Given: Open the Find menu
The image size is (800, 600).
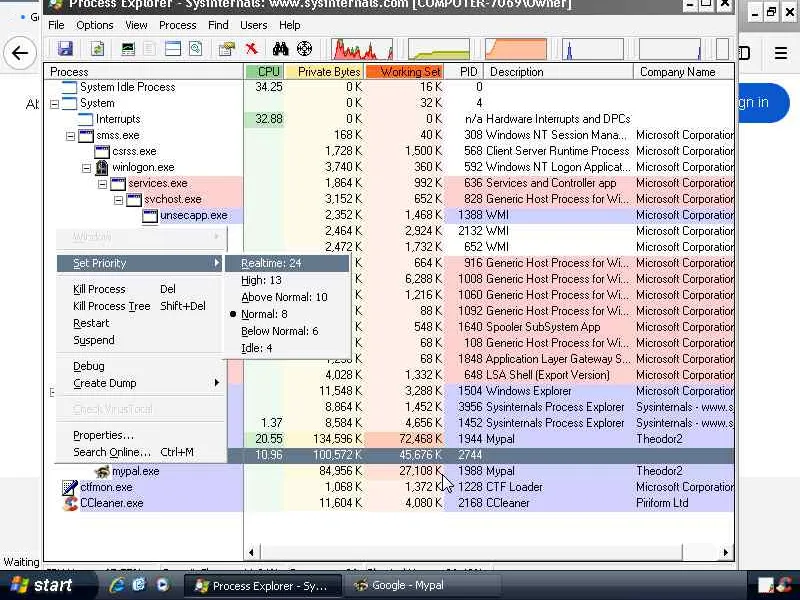Looking at the screenshot, I should pyautogui.click(x=218, y=25).
